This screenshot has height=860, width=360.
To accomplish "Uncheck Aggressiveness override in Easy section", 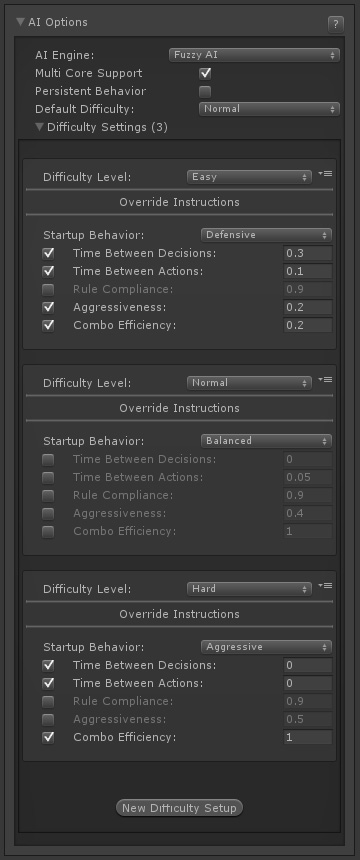I will (48, 307).
